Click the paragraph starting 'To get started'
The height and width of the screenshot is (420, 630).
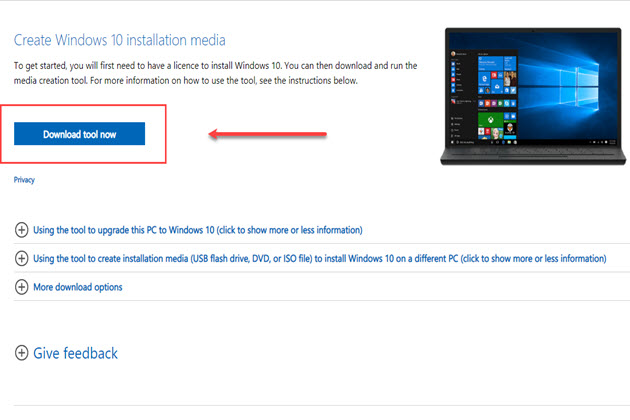(215, 73)
